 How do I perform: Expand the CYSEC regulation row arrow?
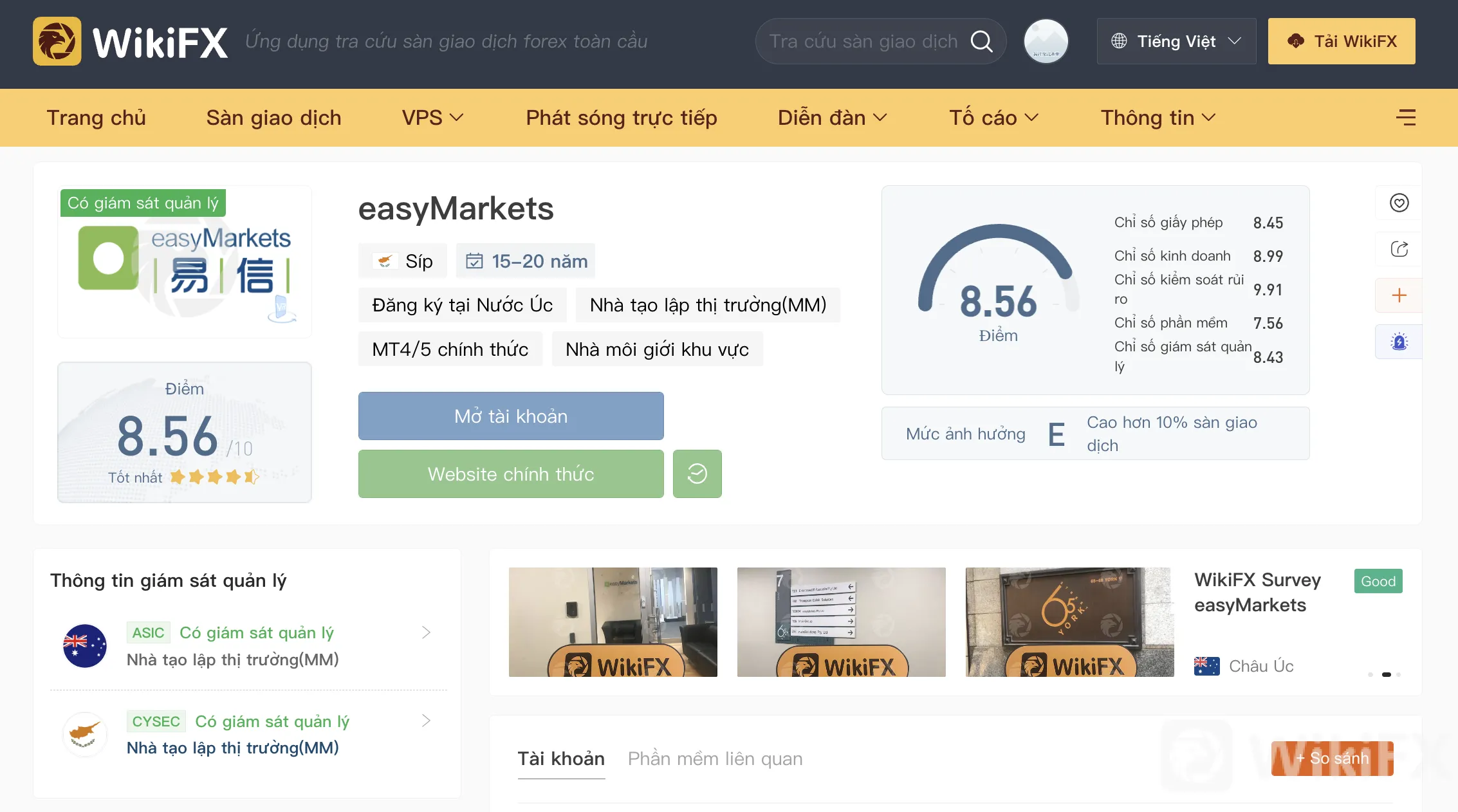pyautogui.click(x=426, y=721)
